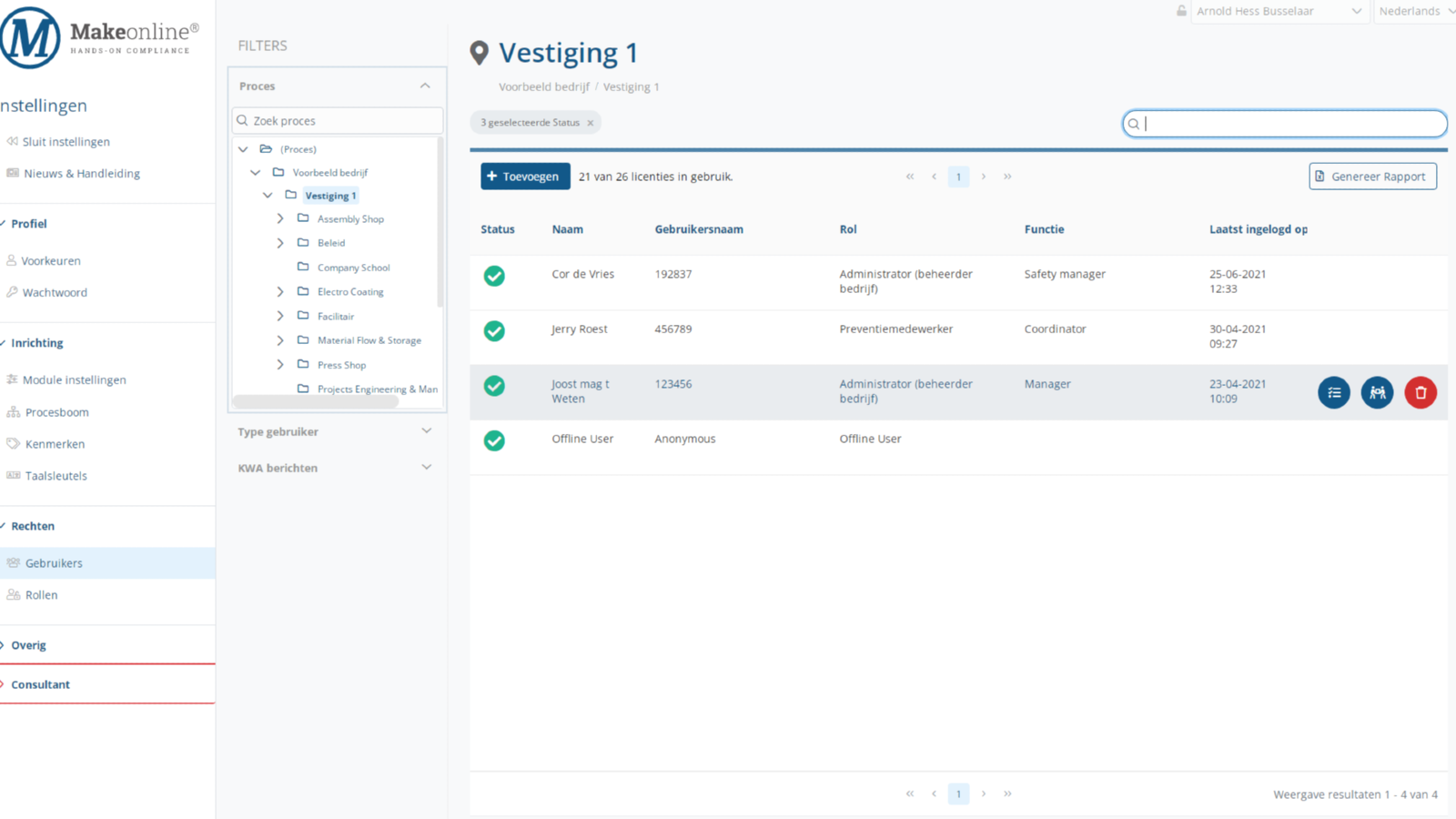Click the red delete user icon

tap(1420, 393)
